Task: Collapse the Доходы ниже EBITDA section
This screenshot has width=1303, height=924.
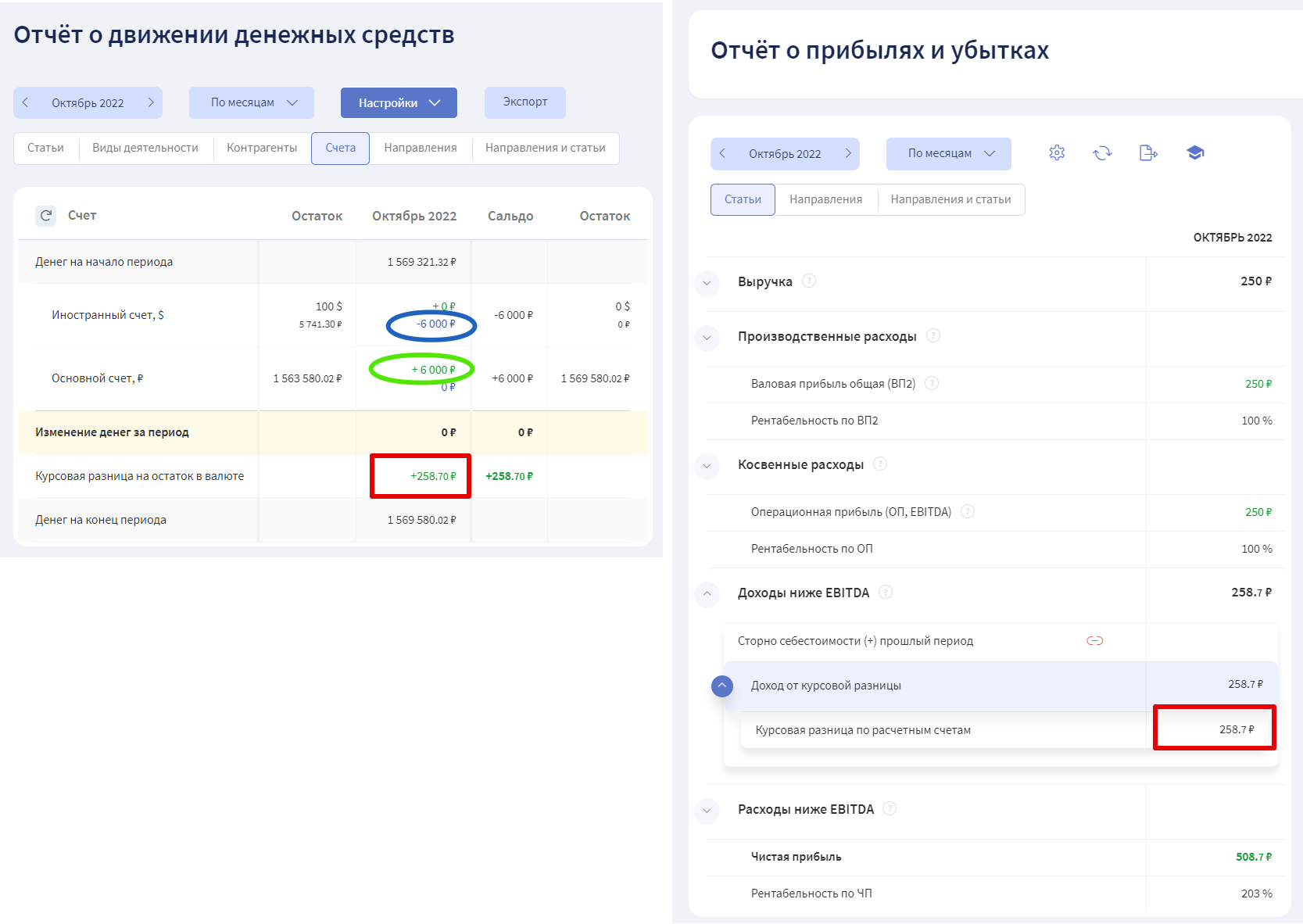Action: [707, 594]
